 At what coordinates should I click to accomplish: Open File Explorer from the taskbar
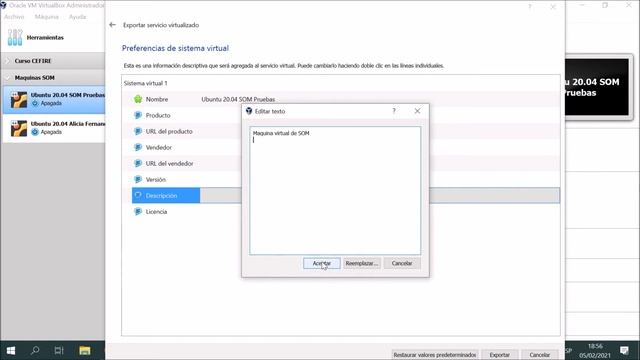pyautogui.click(x=84, y=351)
